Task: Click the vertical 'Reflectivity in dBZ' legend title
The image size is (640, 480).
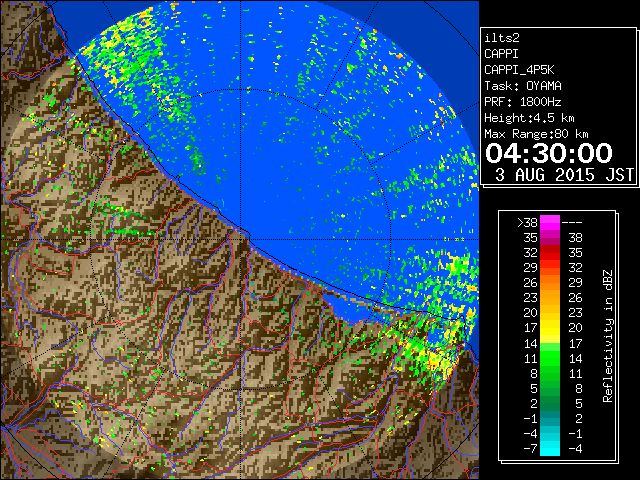Action: pos(608,336)
